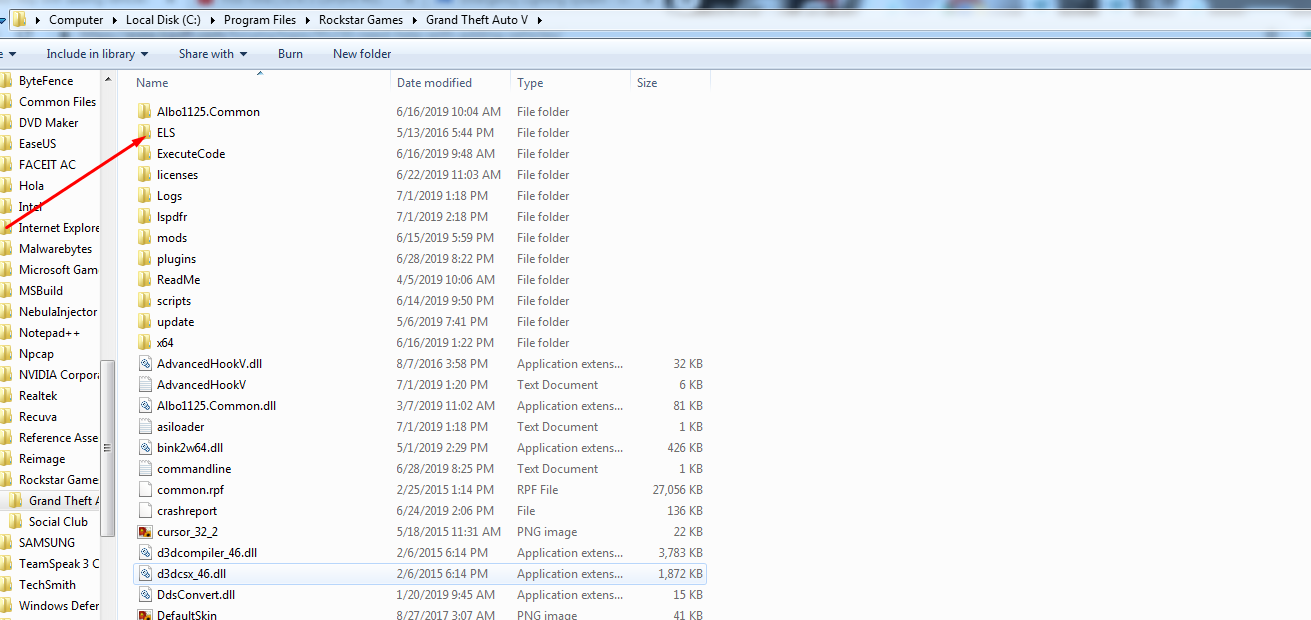This screenshot has width=1311, height=620.
Task: Open the Share with dropdown
Action: (x=212, y=54)
